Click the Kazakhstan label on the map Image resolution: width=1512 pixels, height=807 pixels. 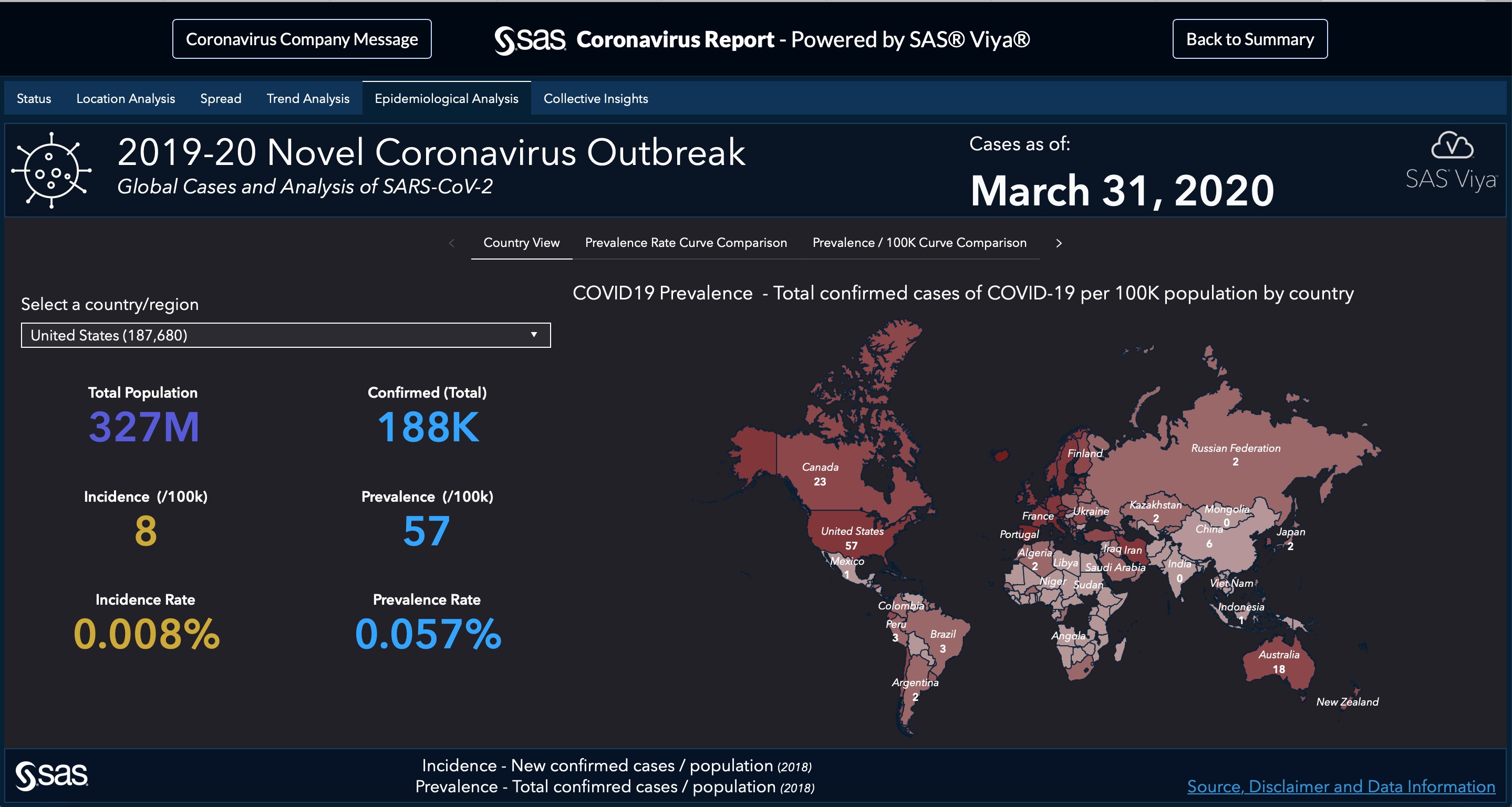click(1155, 504)
